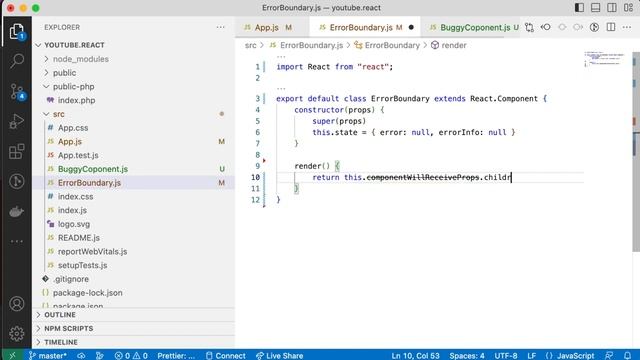Open notifications bell in status bar

[627, 356]
